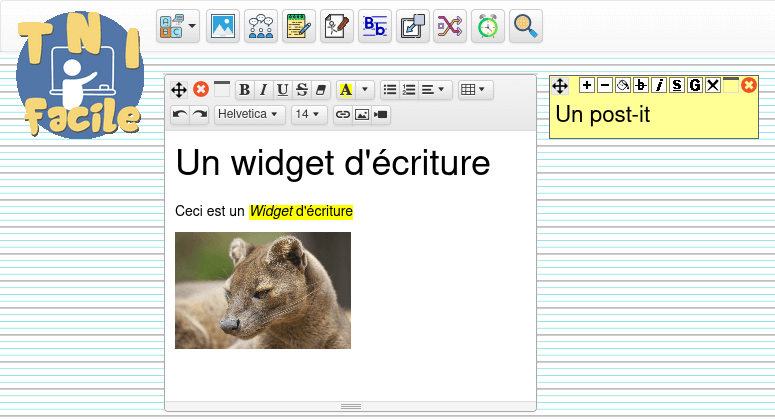Viewport: 775px width, 420px height.
Task: Open the table insert dropdown
Action: click(x=475, y=90)
